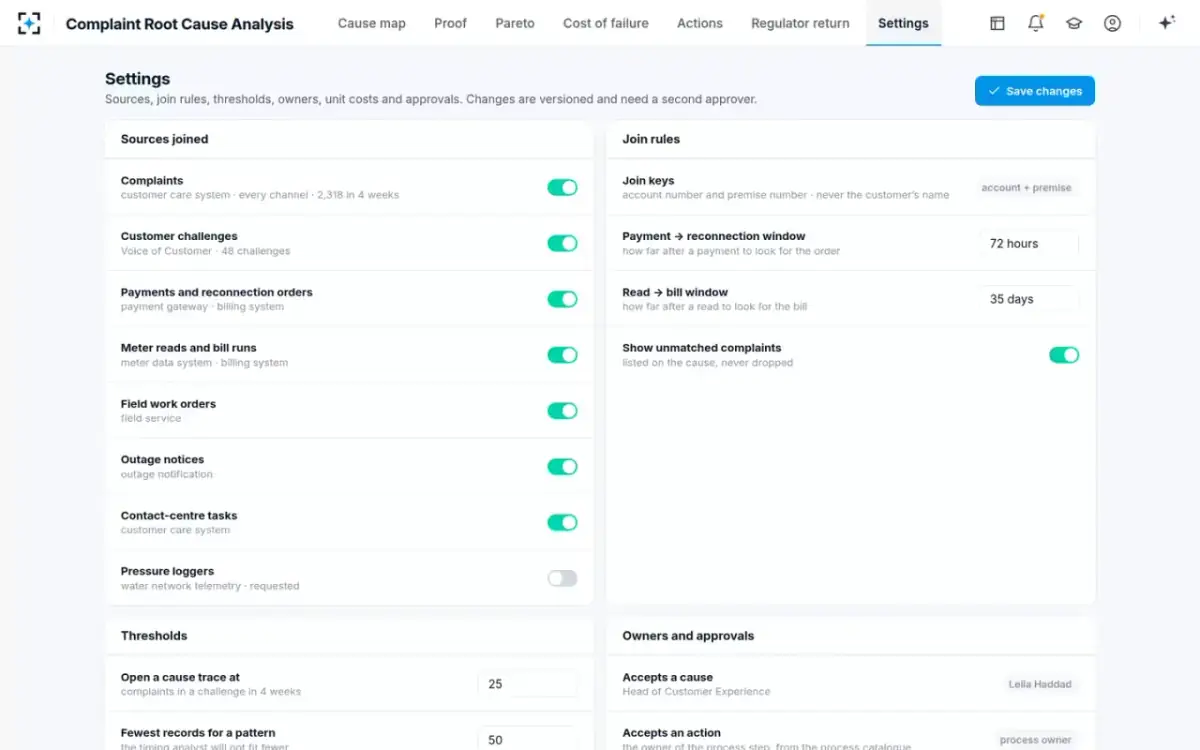The image size is (1200, 750).
Task: Open the Pareto tab
Action: 515,23
